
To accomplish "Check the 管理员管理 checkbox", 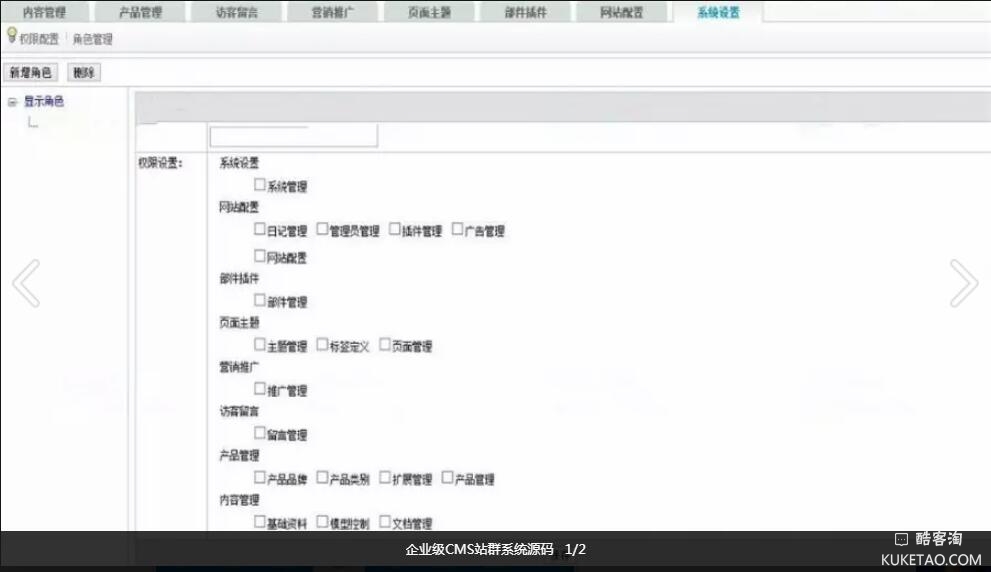I will coord(322,229).
